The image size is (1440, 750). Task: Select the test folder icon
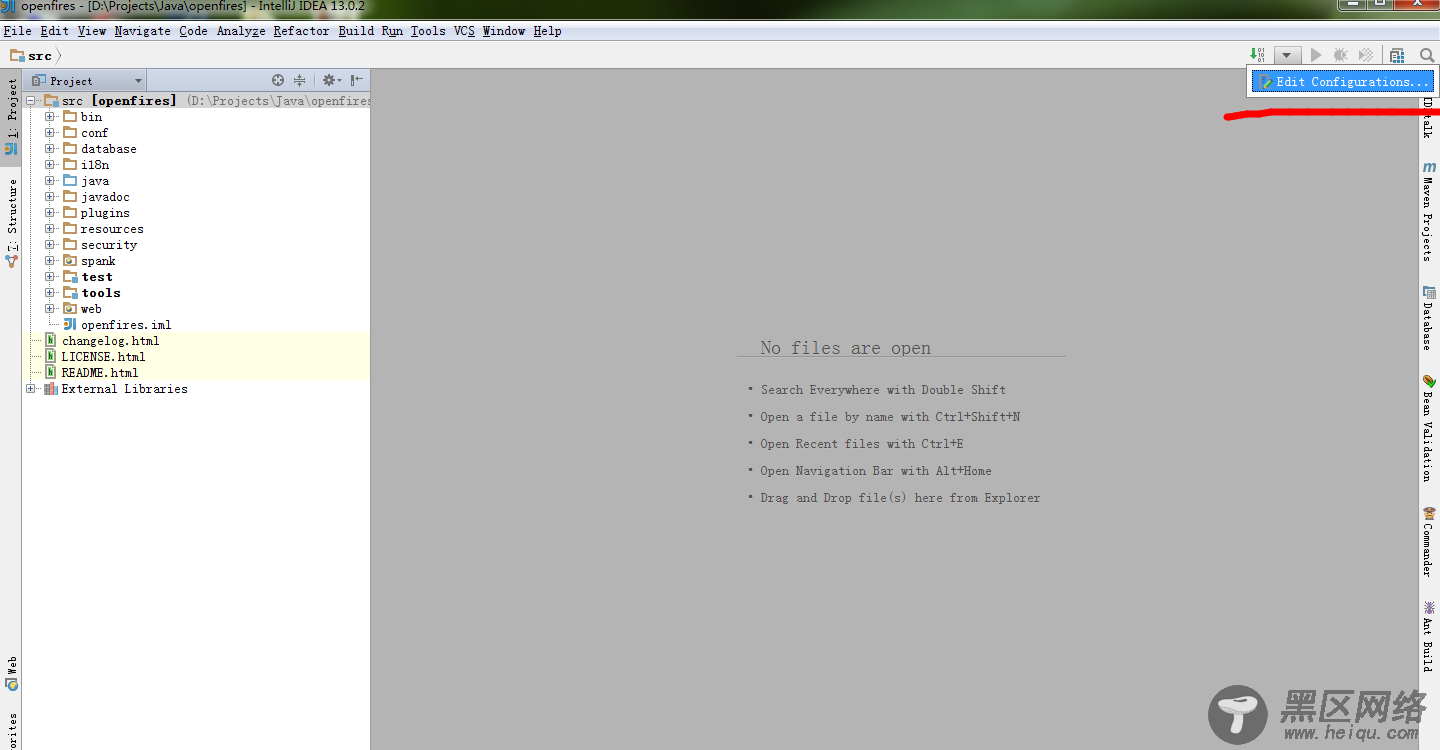tap(70, 277)
